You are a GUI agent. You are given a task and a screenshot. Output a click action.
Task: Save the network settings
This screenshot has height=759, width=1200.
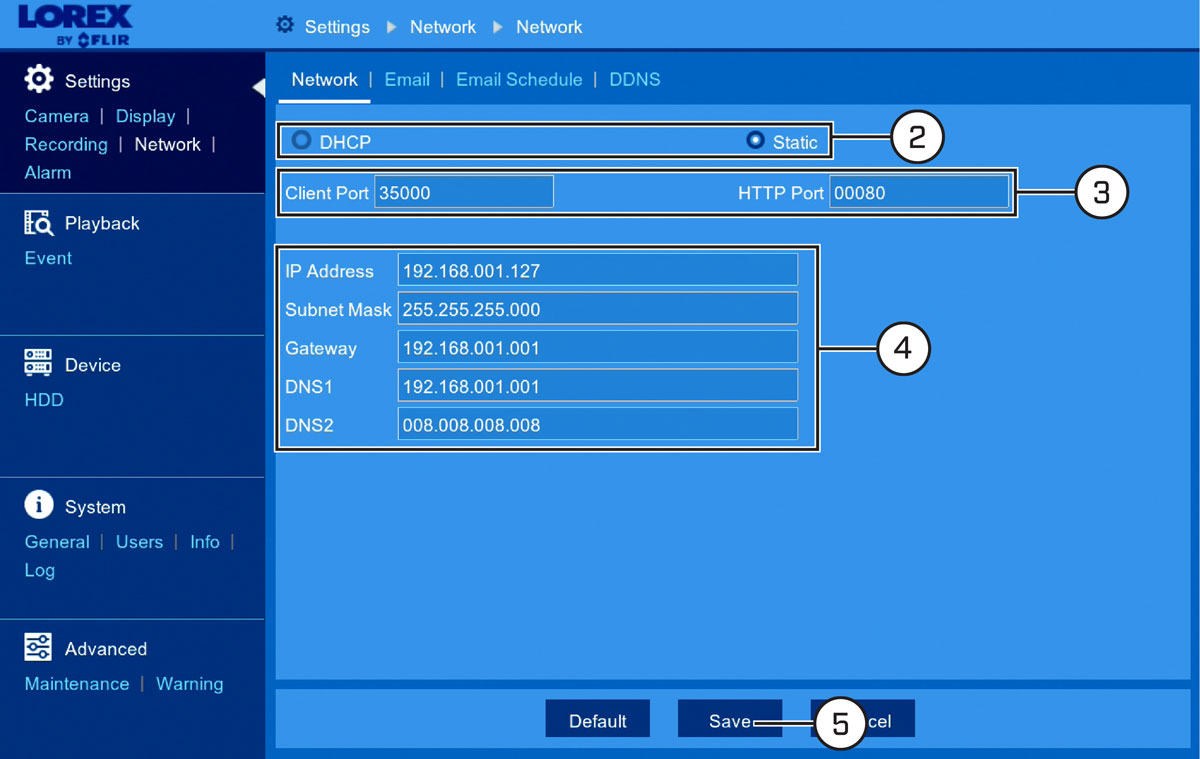tap(730, 719)
